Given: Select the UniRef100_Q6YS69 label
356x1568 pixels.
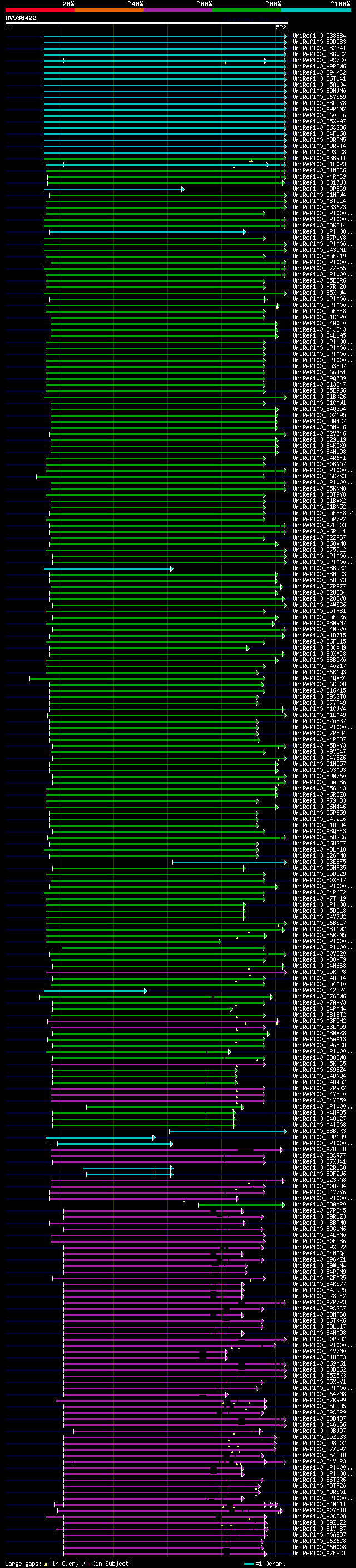Looking at the screenshot, I should pyautogui.click(x=319, y=97).
